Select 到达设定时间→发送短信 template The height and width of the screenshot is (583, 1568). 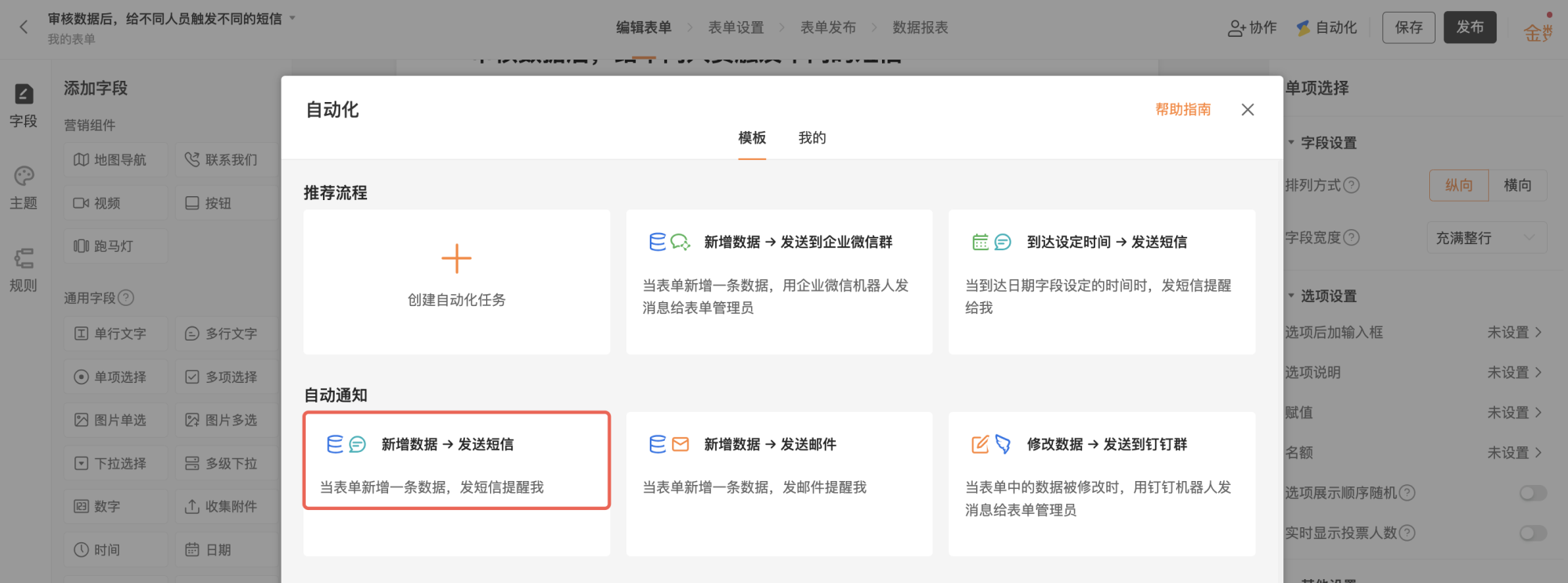tap(1102, 282)
